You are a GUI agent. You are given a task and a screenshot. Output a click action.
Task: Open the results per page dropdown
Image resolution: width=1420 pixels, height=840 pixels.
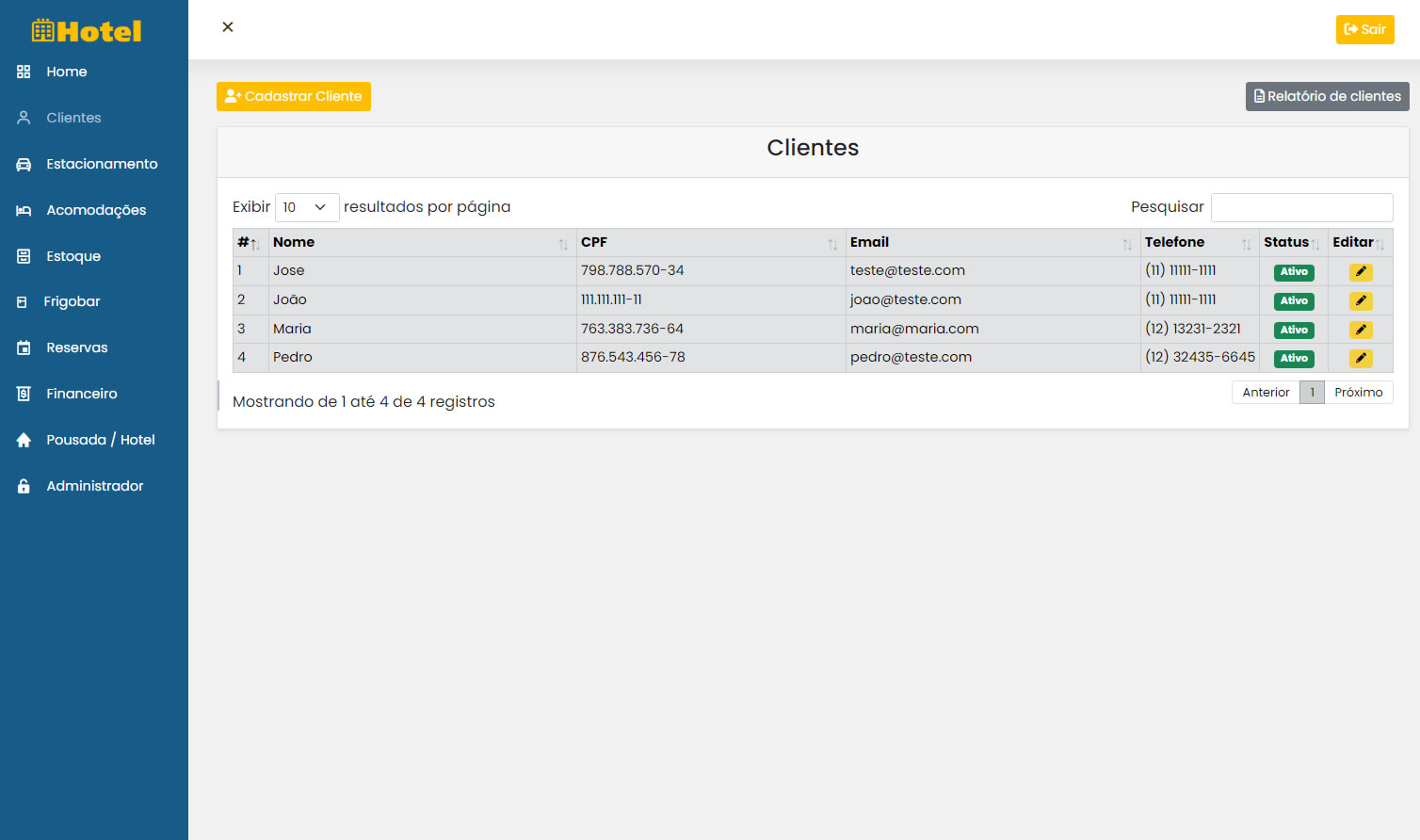tap(306, 207)
